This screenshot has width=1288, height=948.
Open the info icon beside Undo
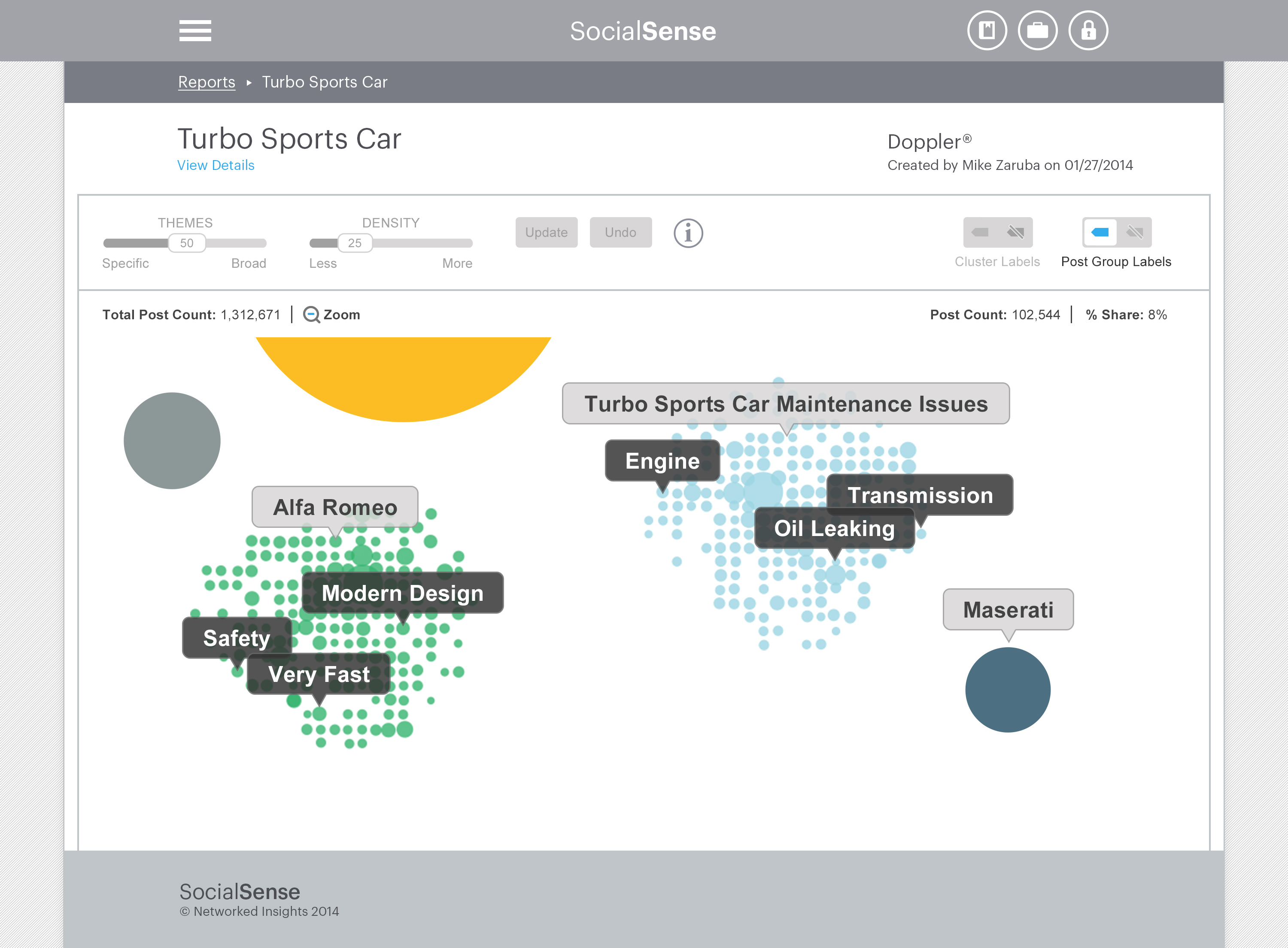(688, 233)
